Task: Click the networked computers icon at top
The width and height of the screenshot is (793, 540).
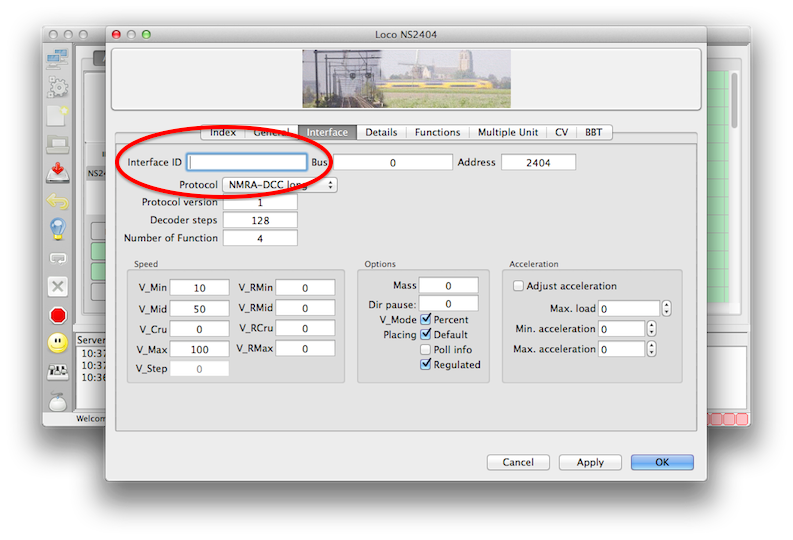Action: (58, 58)
